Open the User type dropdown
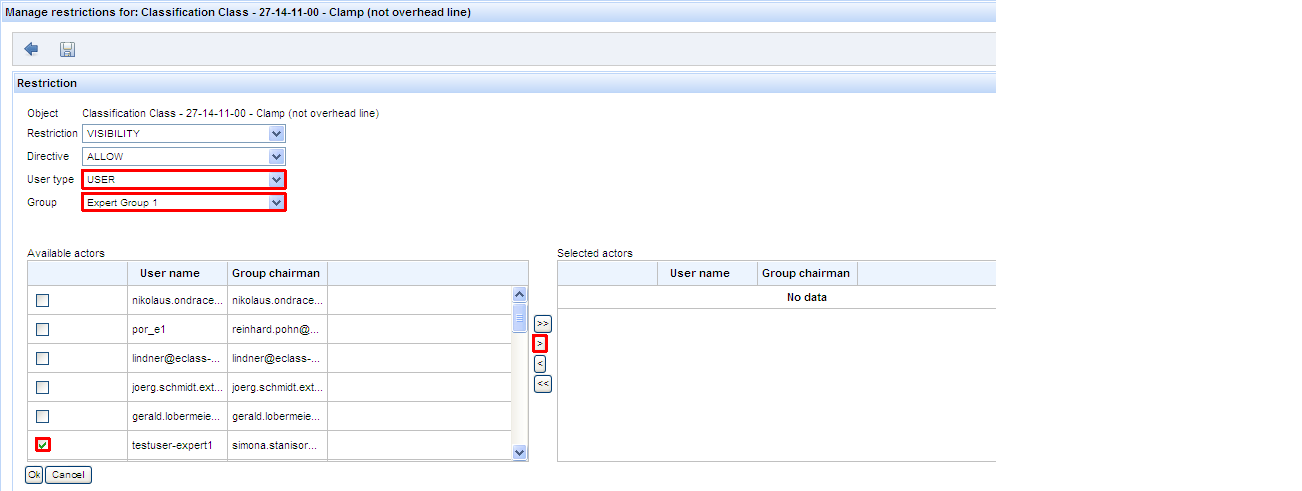 point(276,180)
